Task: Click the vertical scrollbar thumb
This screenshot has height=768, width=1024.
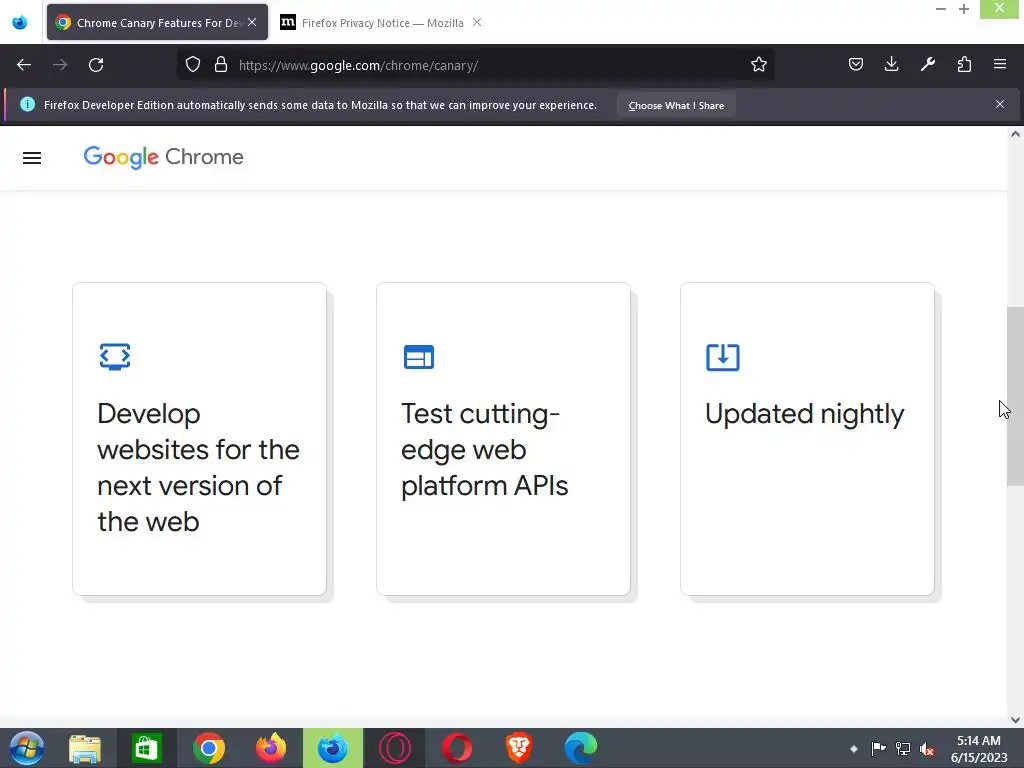Action: pyautogui.click(x=1015, y=396)
